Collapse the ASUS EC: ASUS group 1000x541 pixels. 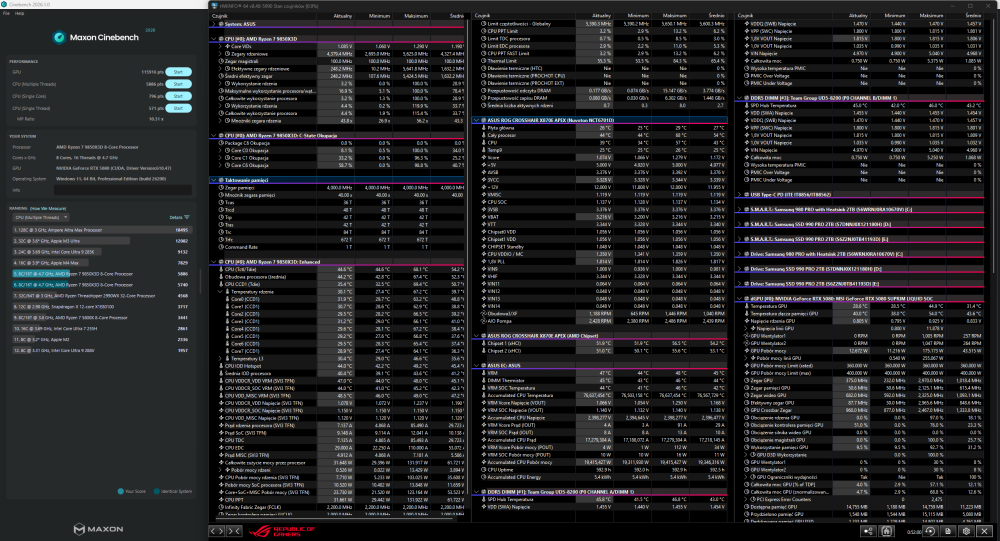tap(476, 366)
